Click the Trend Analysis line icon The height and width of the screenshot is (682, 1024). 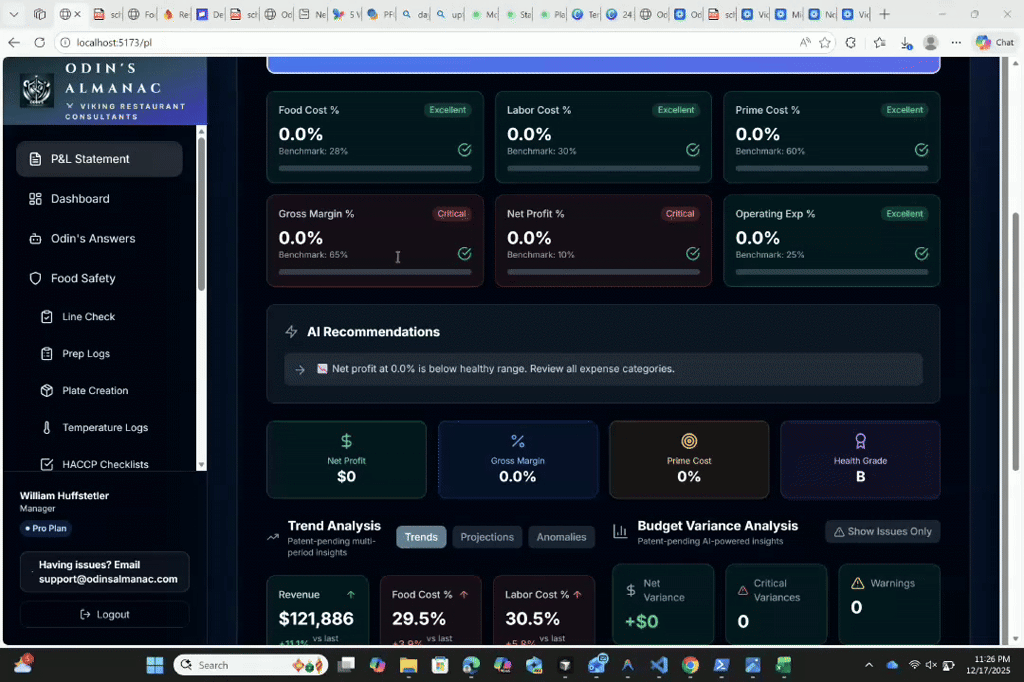coord(273,538)
